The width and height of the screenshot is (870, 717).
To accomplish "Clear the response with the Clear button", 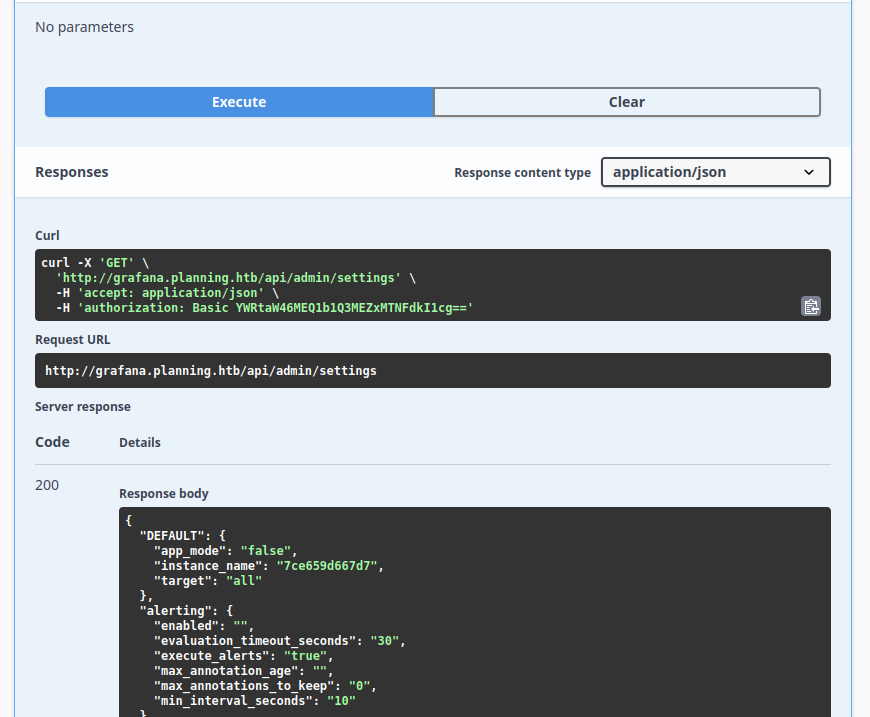I will [x=627, y=102].
